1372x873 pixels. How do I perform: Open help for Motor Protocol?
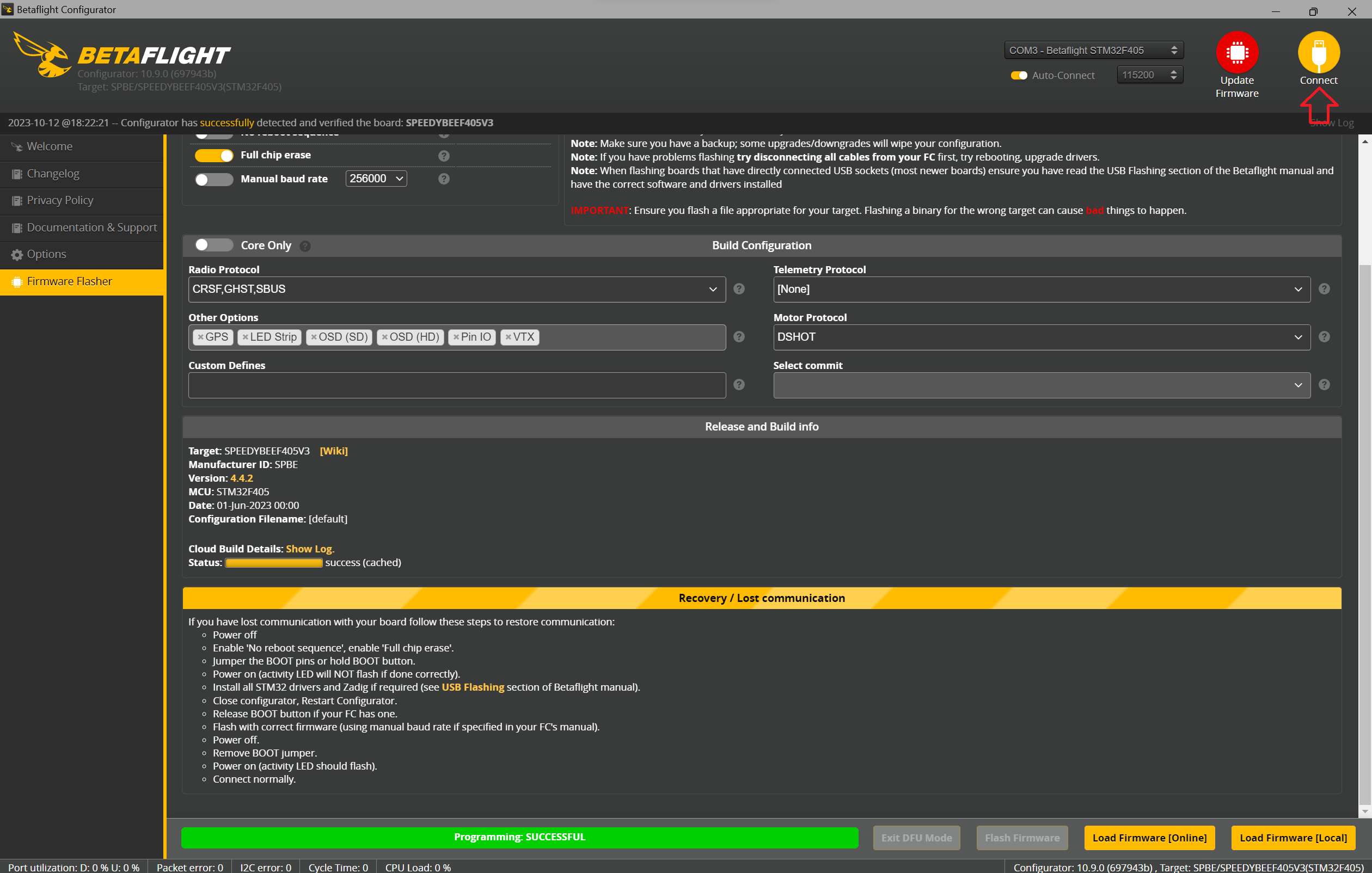coord(1324,336)
